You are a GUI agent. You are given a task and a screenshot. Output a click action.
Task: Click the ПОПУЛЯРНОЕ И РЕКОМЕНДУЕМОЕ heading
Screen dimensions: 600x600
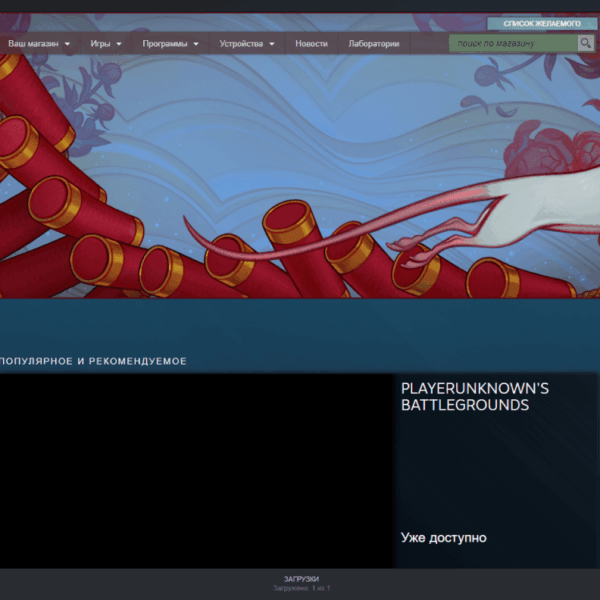(93, 361)
